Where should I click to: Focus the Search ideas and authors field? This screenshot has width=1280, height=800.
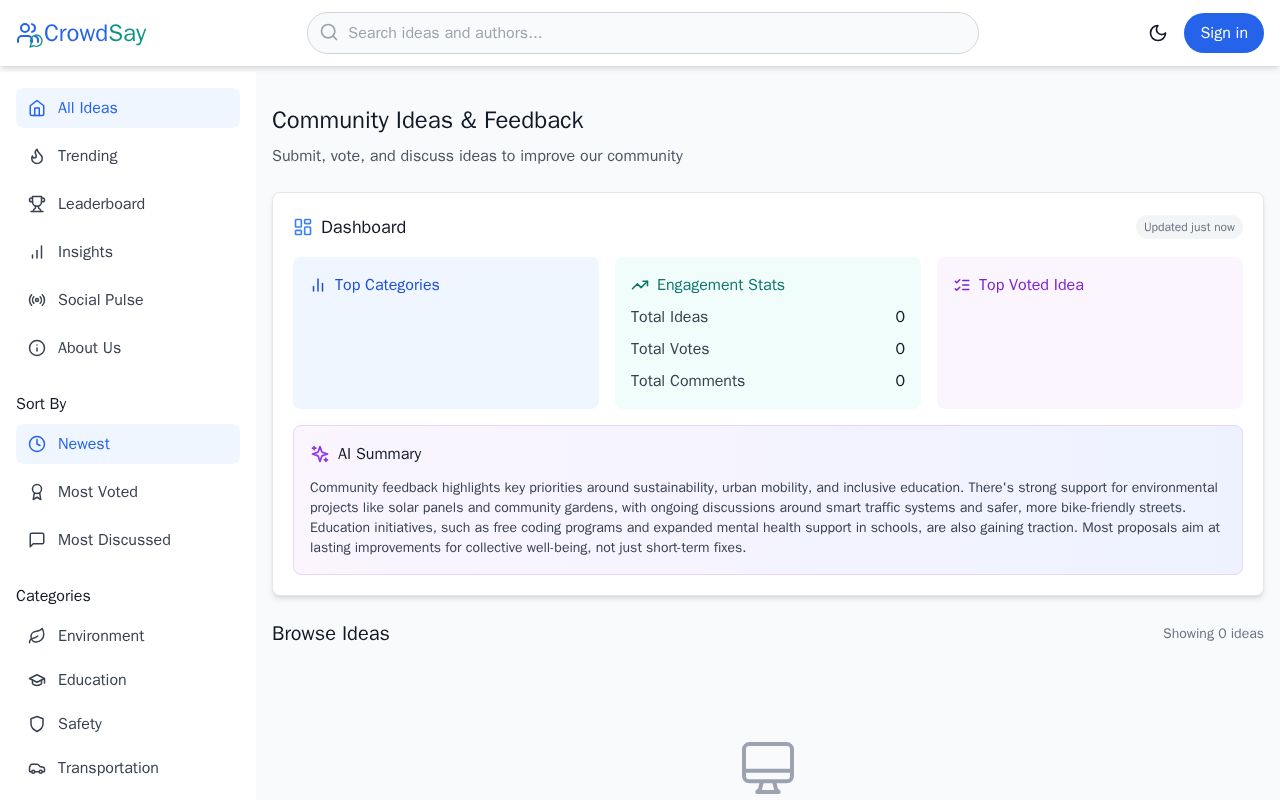click(643, 33)
